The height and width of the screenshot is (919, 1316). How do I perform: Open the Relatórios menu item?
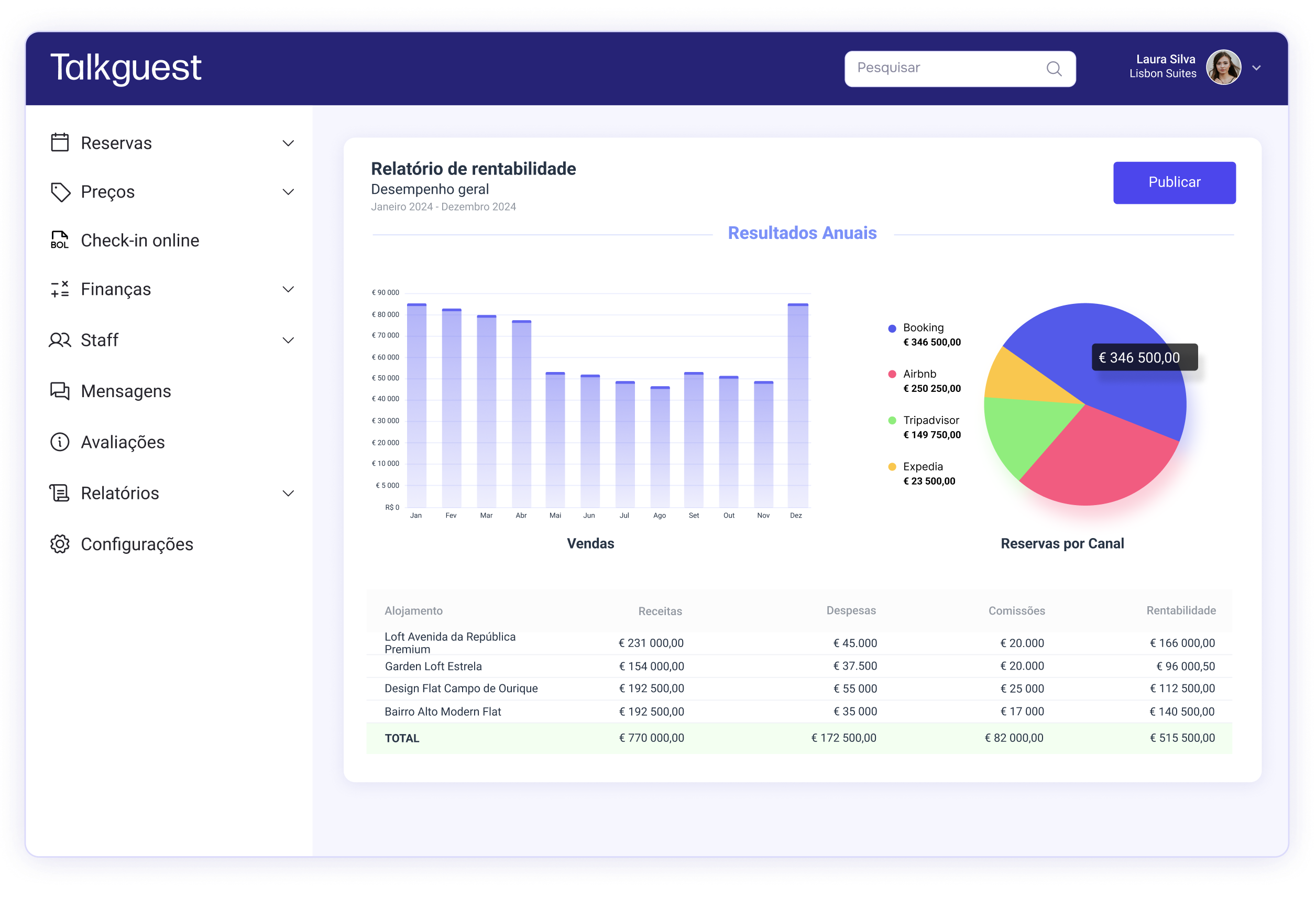(x=120, y=493)
